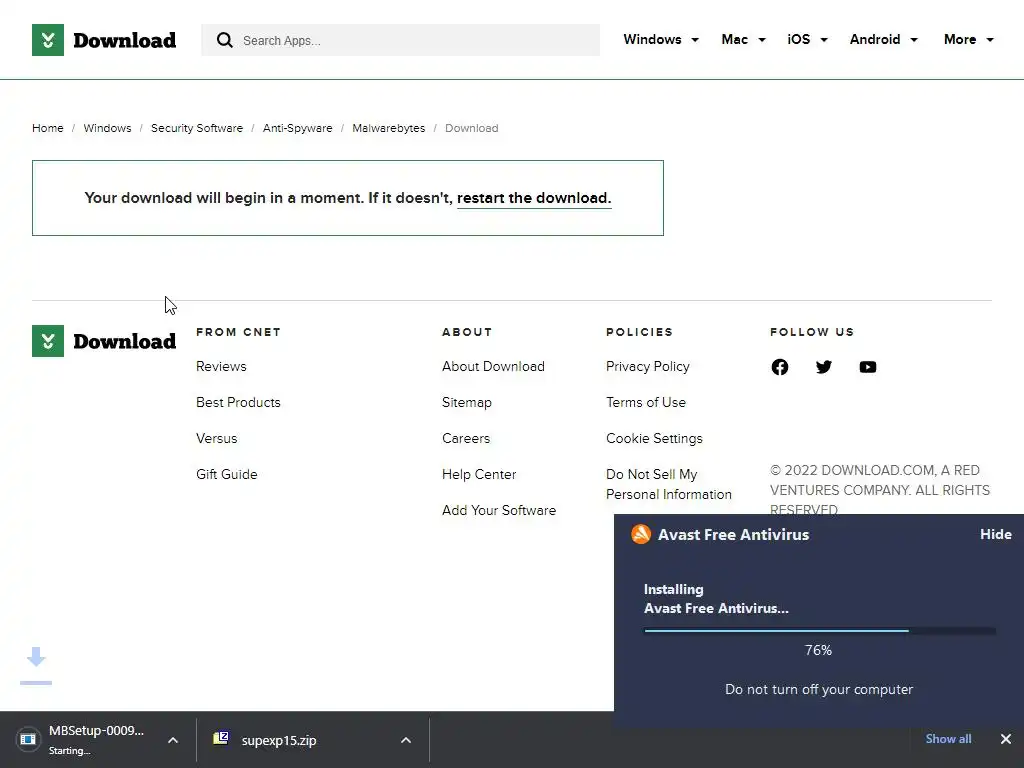Open the Sitemap link
The image size is (1024, 768).
pyautogui.click(x=467, y=402)
